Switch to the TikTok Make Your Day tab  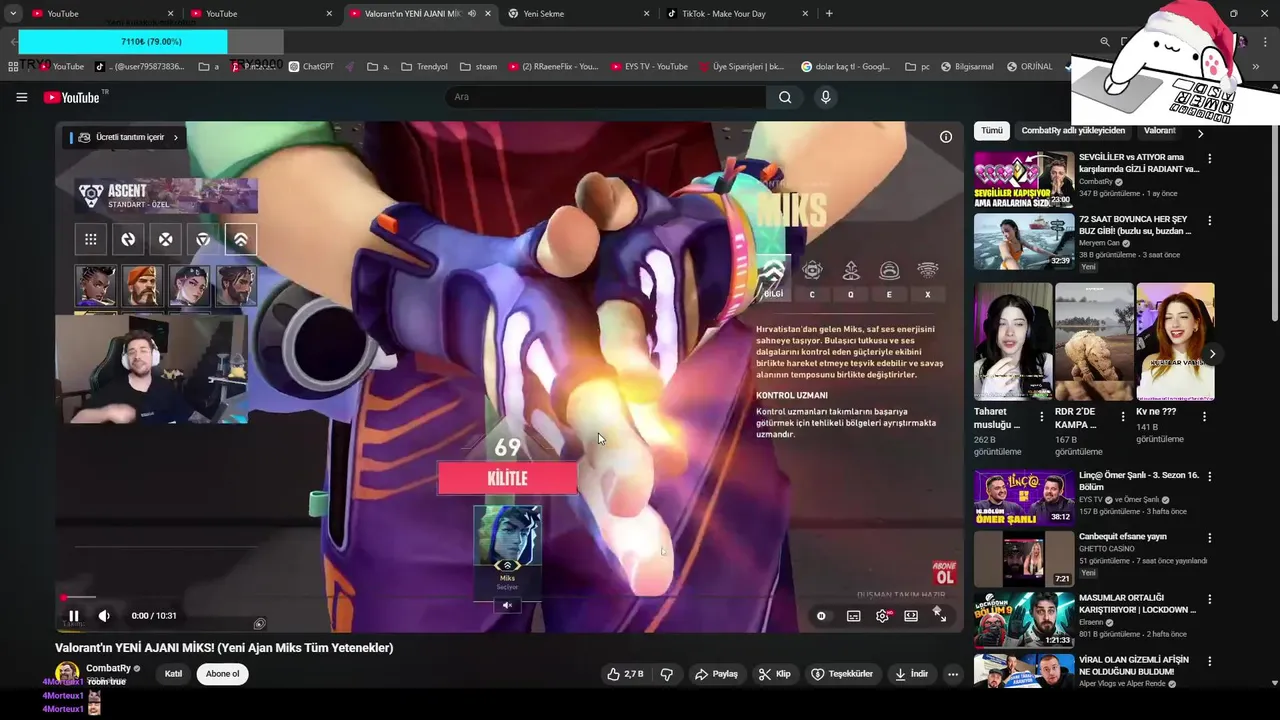pyautogui.click(x=737, y=14)
